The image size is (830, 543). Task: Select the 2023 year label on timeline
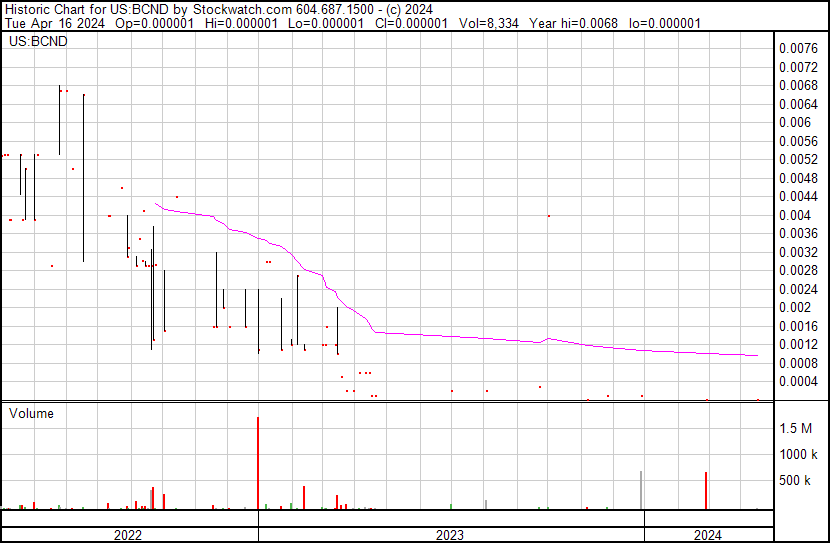pyautogui.click(x=449, y=535)
